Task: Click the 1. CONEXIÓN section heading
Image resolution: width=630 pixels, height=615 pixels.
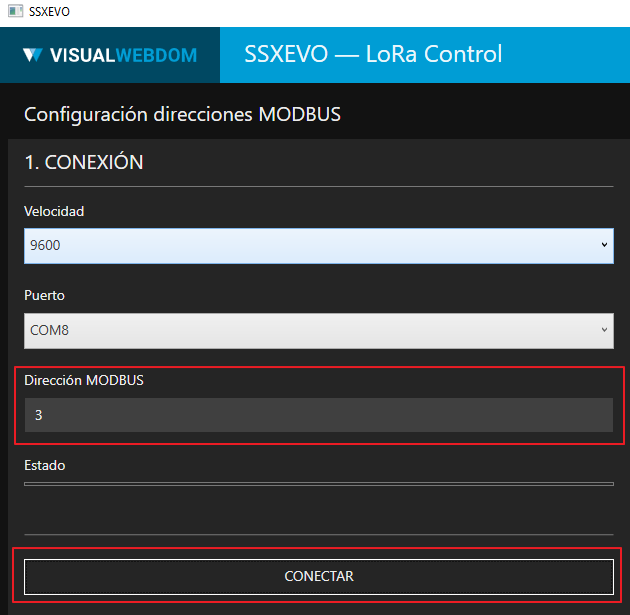Action: [x=84, y=162]
